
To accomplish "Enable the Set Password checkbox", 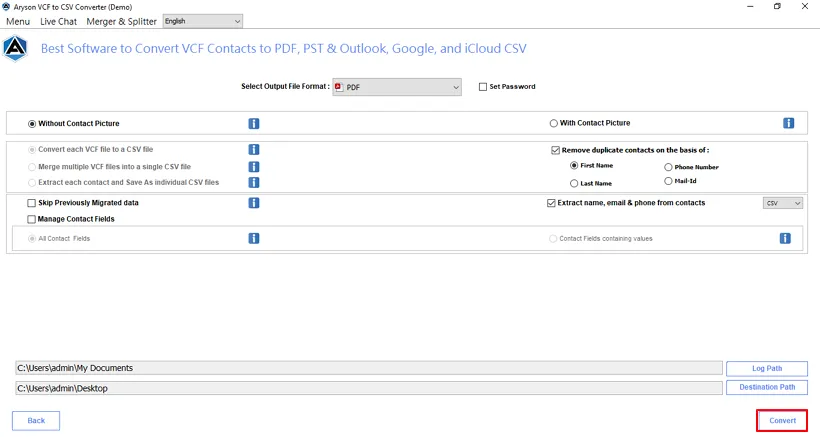I will tap(483, 87).
